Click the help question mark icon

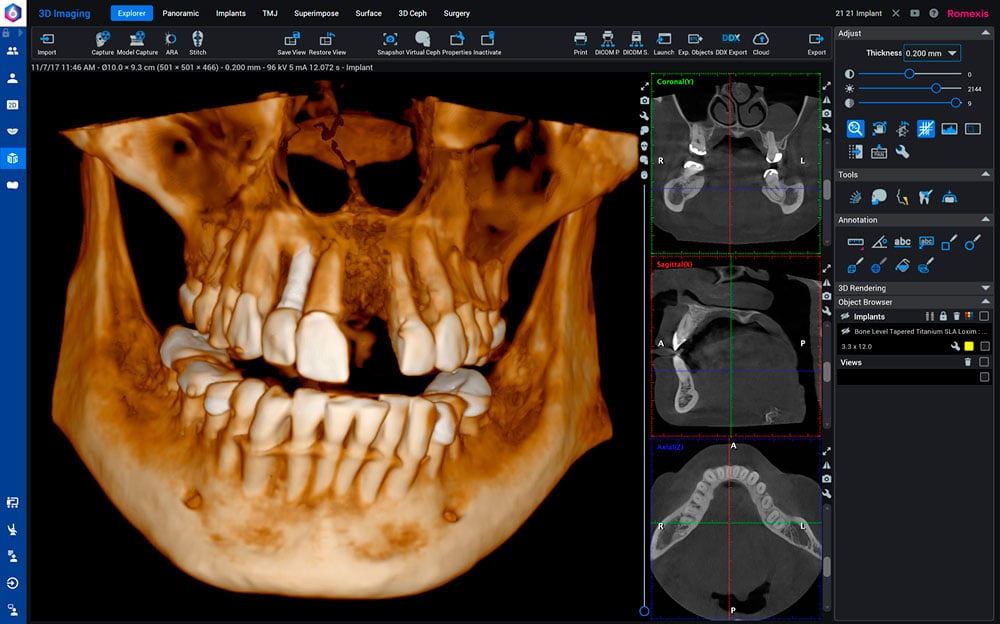click(x=934, y=13)
